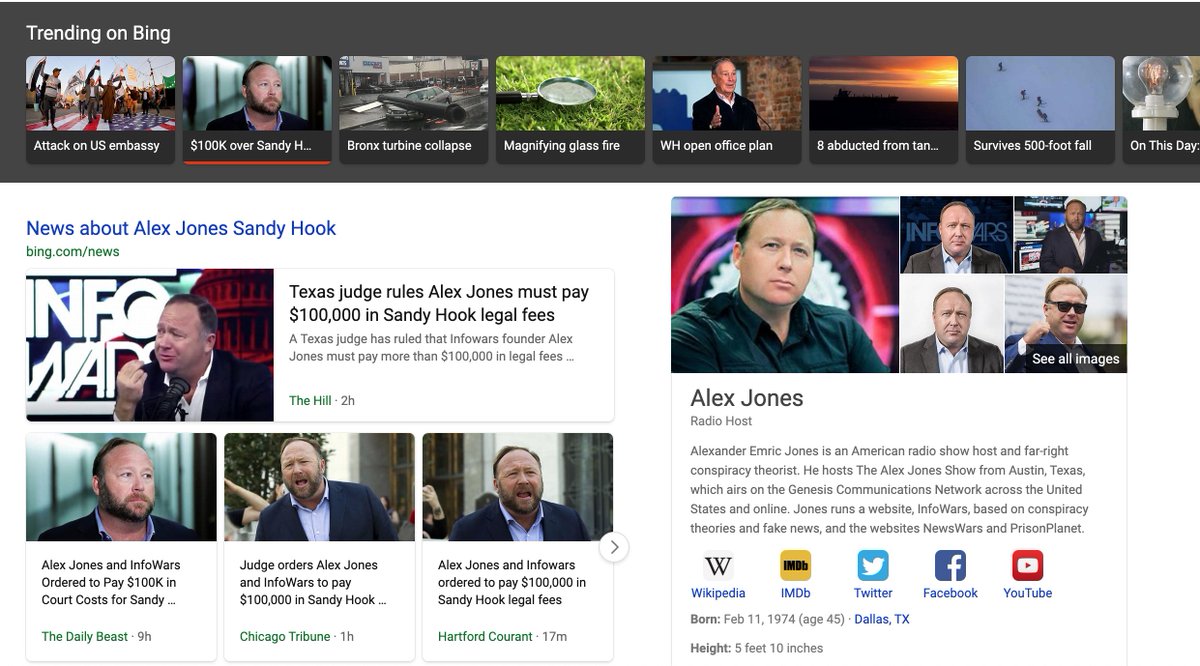
Task: Follow the bing.com/news link
Action: (x=72, y=252)
